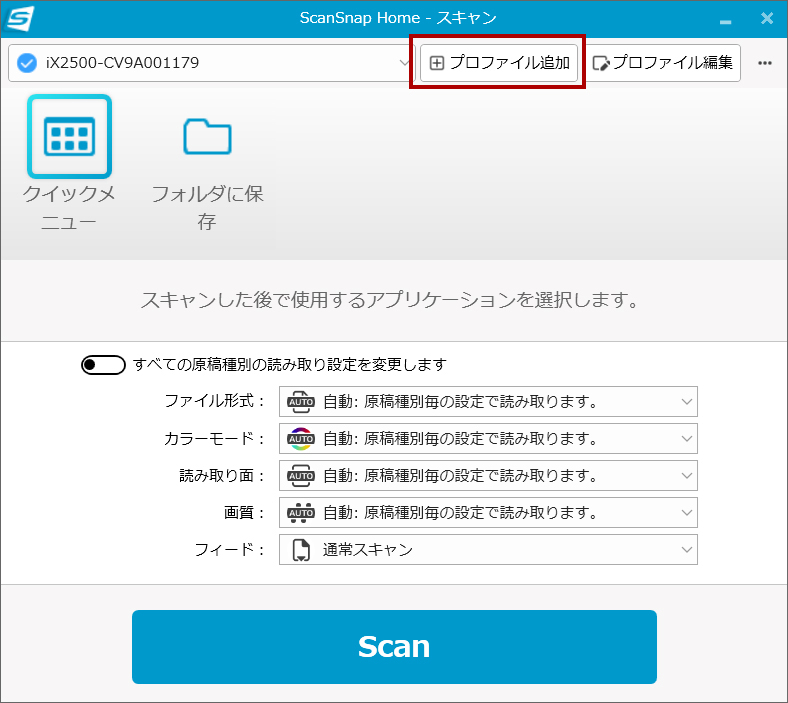Expand the フィード dropdown showing 通常スキャン

[x=488, y=550]
